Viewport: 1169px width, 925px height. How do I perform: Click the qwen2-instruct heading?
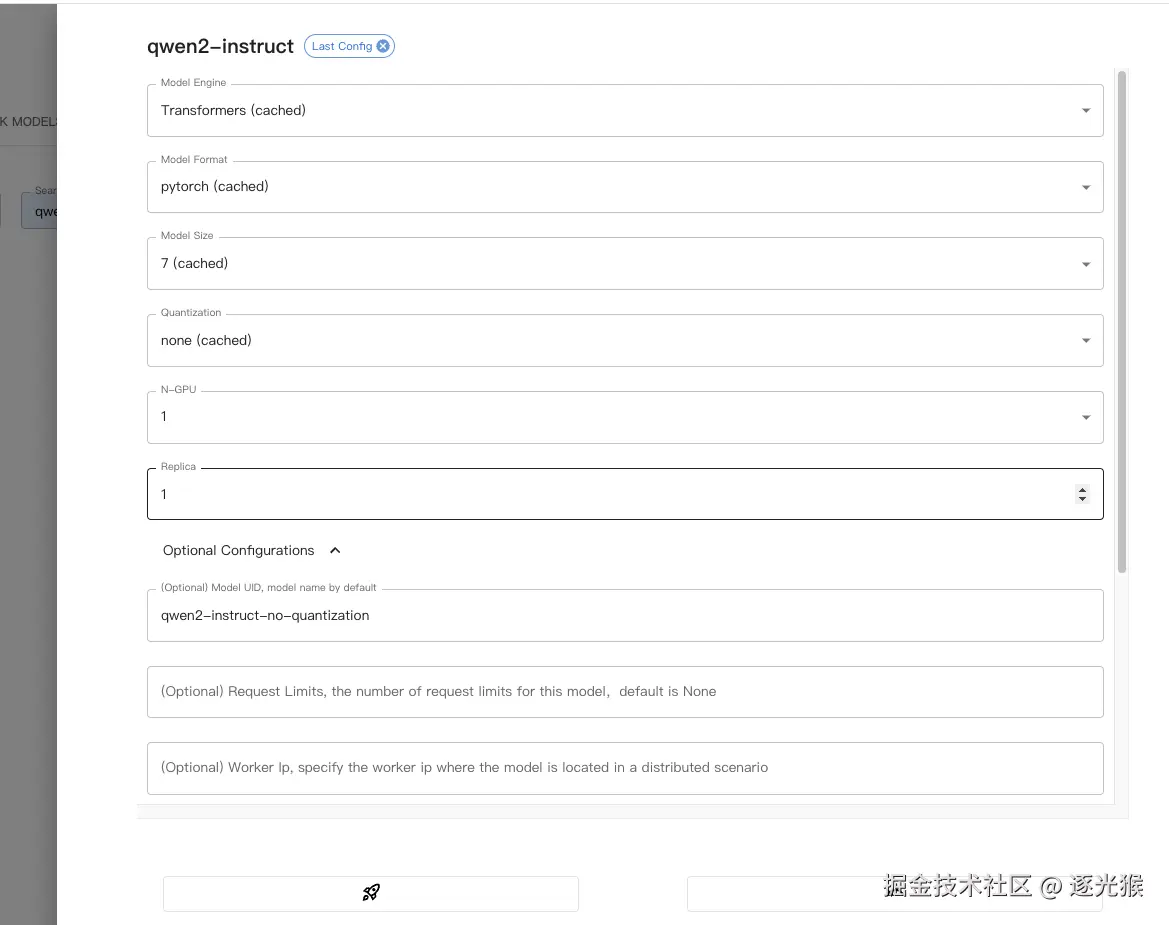tap(220, 46)
